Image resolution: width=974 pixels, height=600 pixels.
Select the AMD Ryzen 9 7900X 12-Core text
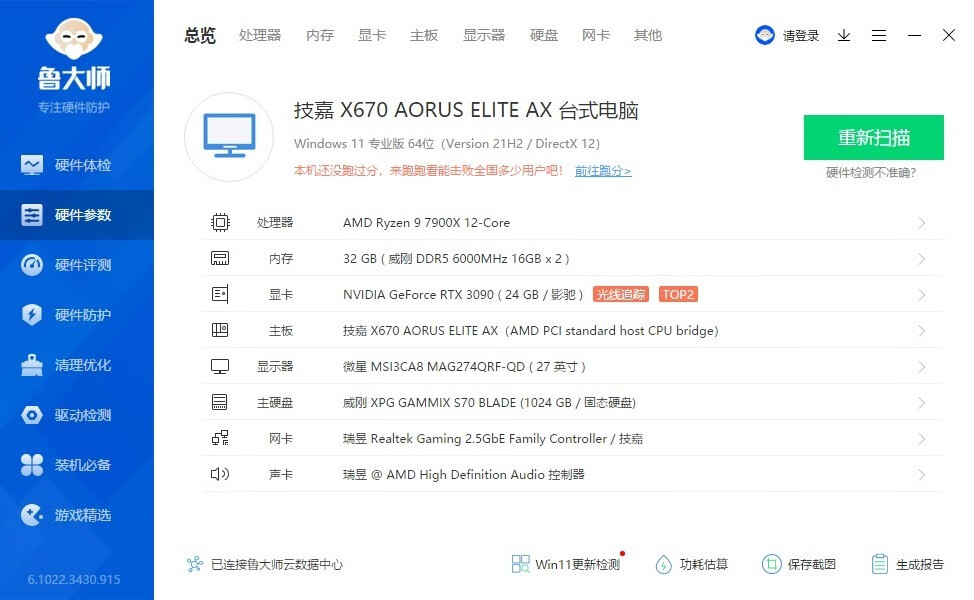tap(426, 222)
